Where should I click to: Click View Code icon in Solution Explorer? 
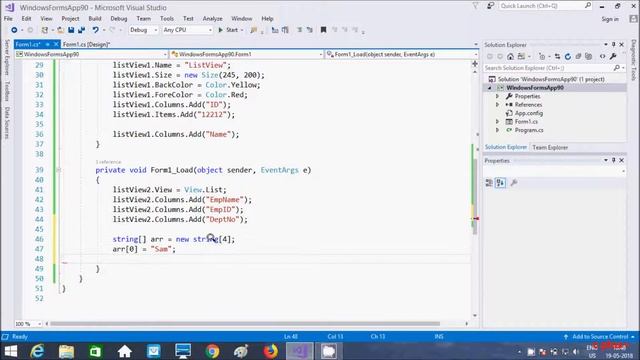click(x=602, y=56)
